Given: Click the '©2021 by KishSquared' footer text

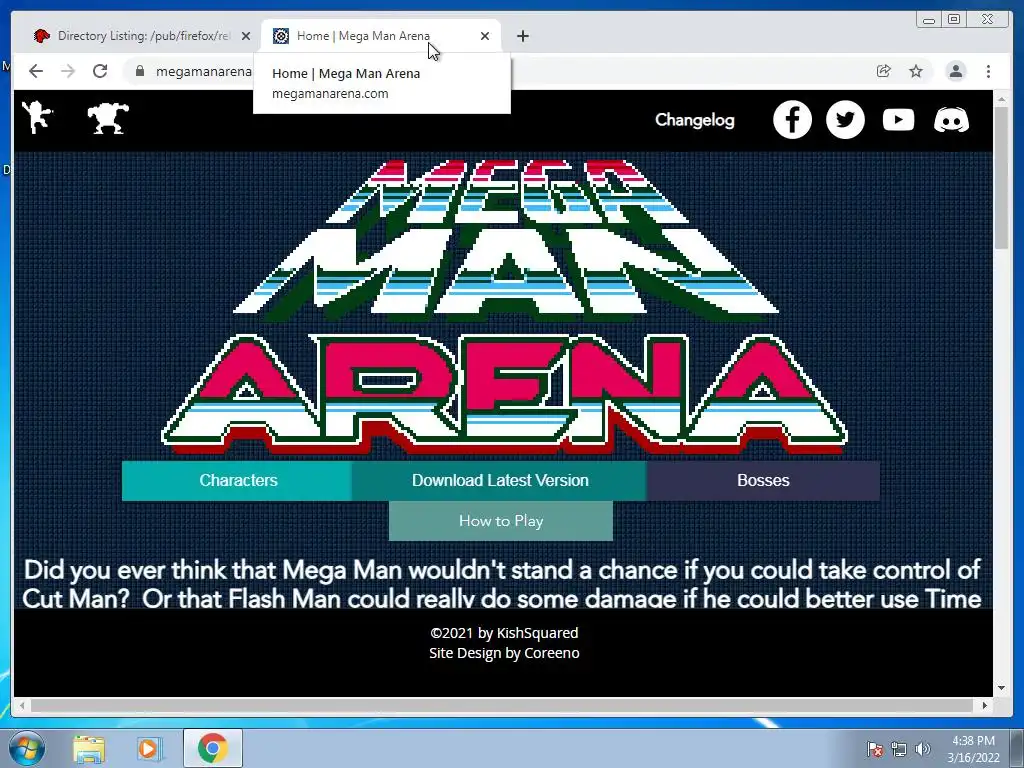Looking at the screenshot, I should click(x=504, y=633).
